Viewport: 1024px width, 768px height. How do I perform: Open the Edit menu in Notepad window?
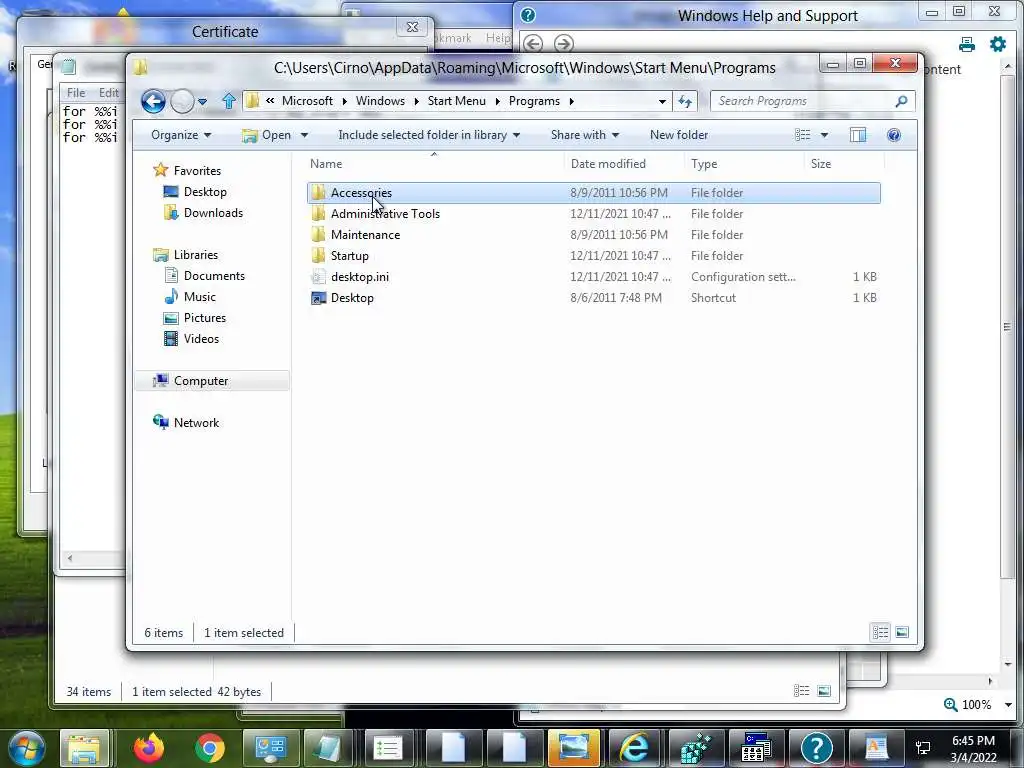coord(108,93)
